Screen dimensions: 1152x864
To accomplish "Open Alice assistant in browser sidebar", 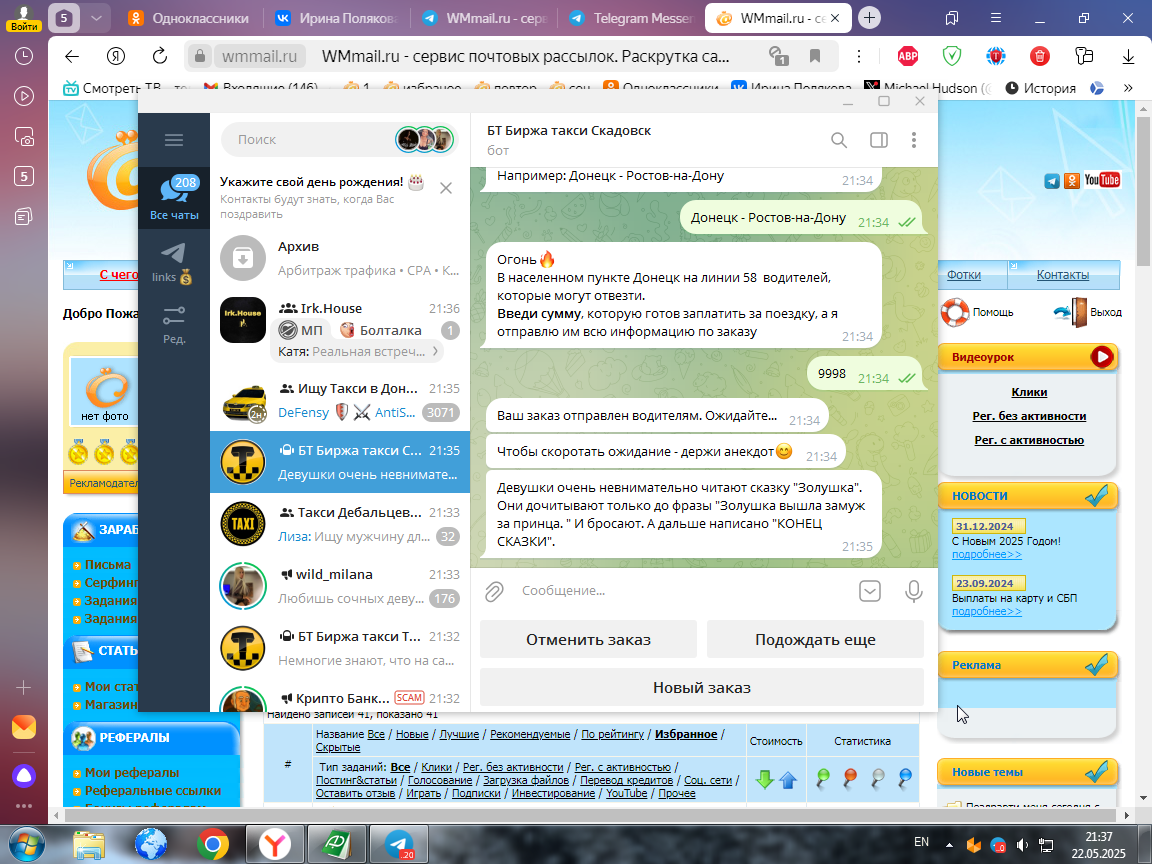I will tap(24, 775).
